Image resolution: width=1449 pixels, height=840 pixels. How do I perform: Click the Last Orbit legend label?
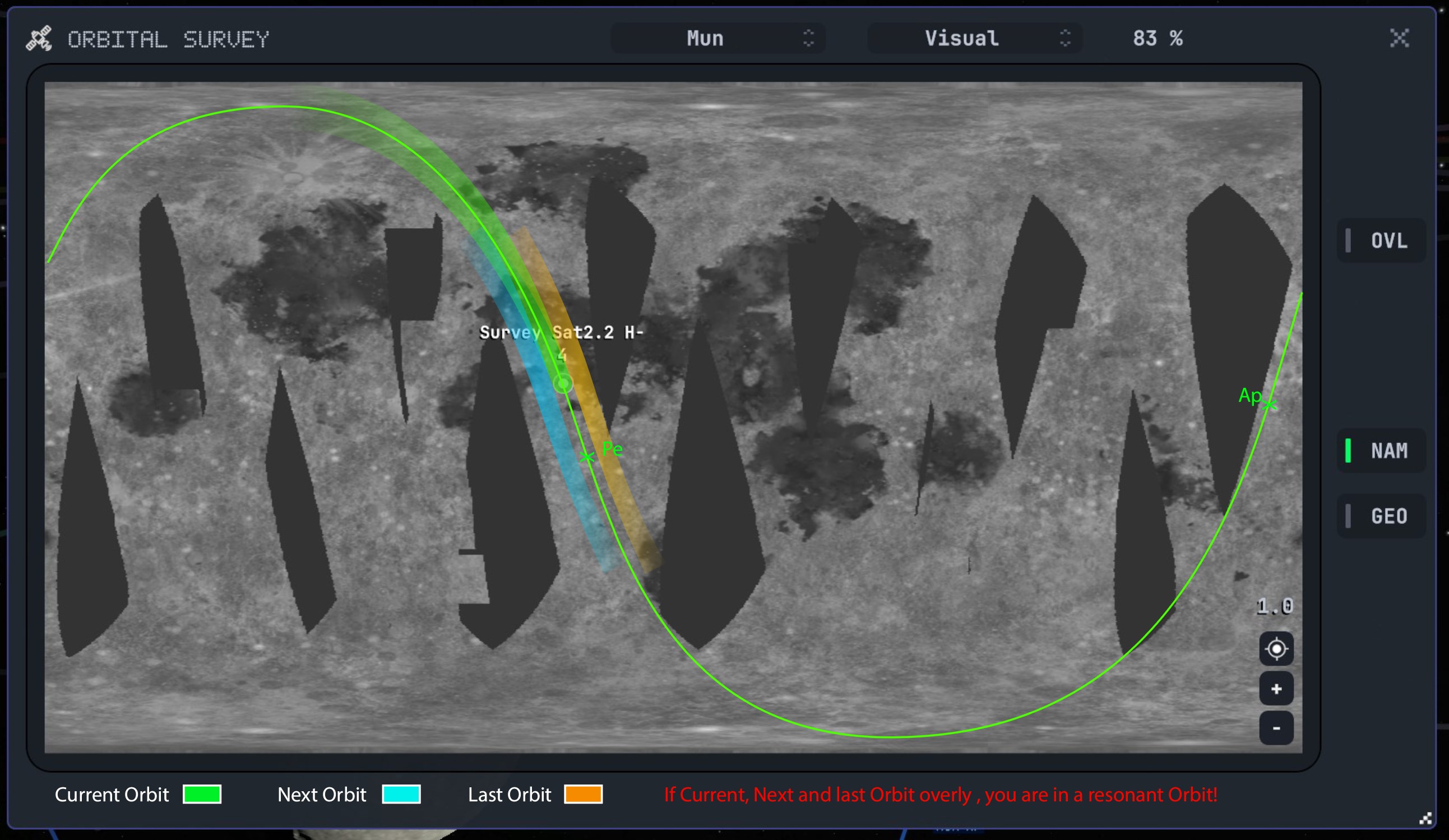click(510, 795)
